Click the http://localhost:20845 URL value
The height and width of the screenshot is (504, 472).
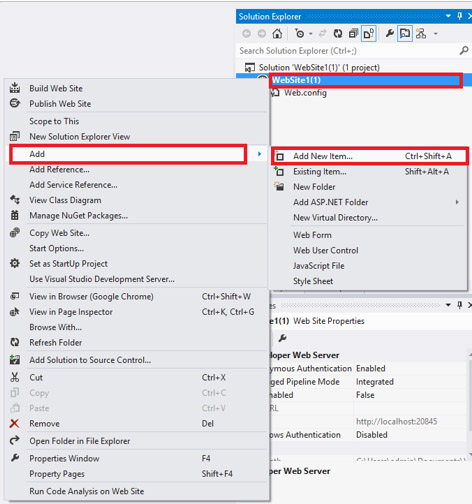pyautogui.click(x=396, y=422)
